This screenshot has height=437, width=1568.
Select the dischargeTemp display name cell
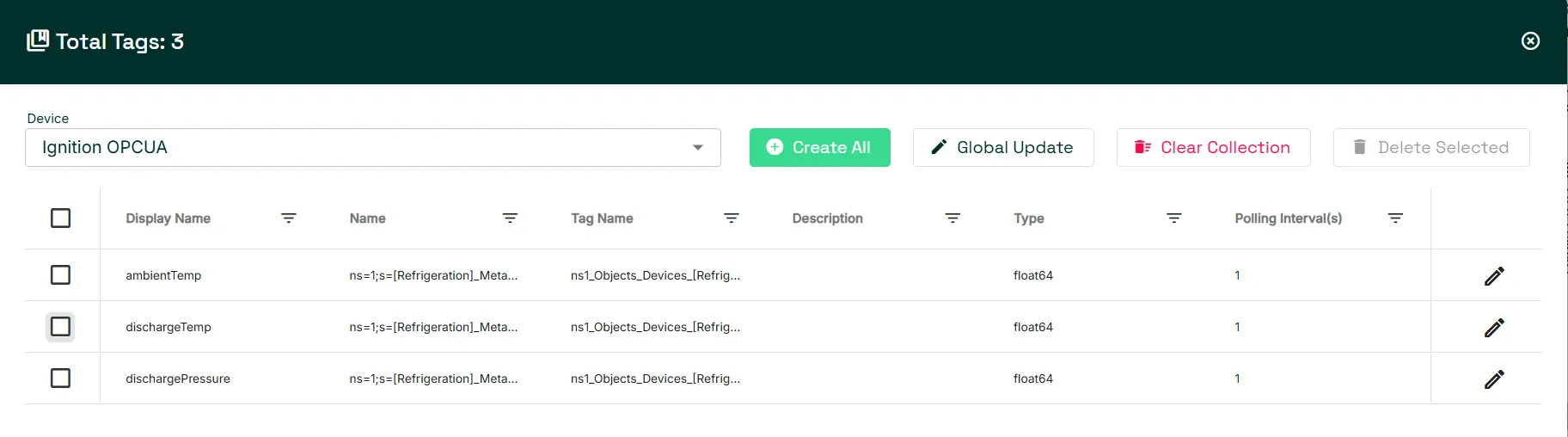pyautogui.click(x=168, y=327)
